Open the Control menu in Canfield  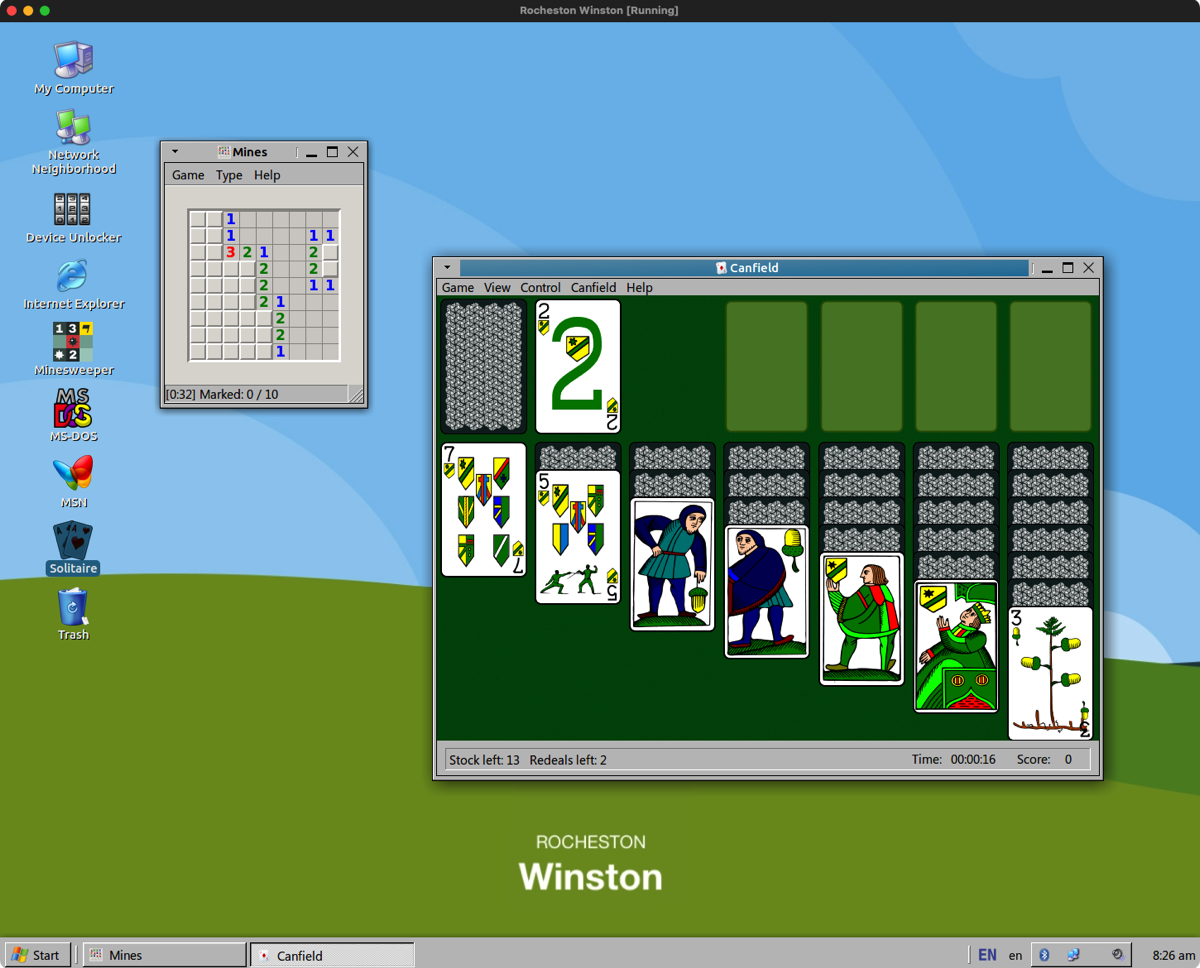(540, 288)
